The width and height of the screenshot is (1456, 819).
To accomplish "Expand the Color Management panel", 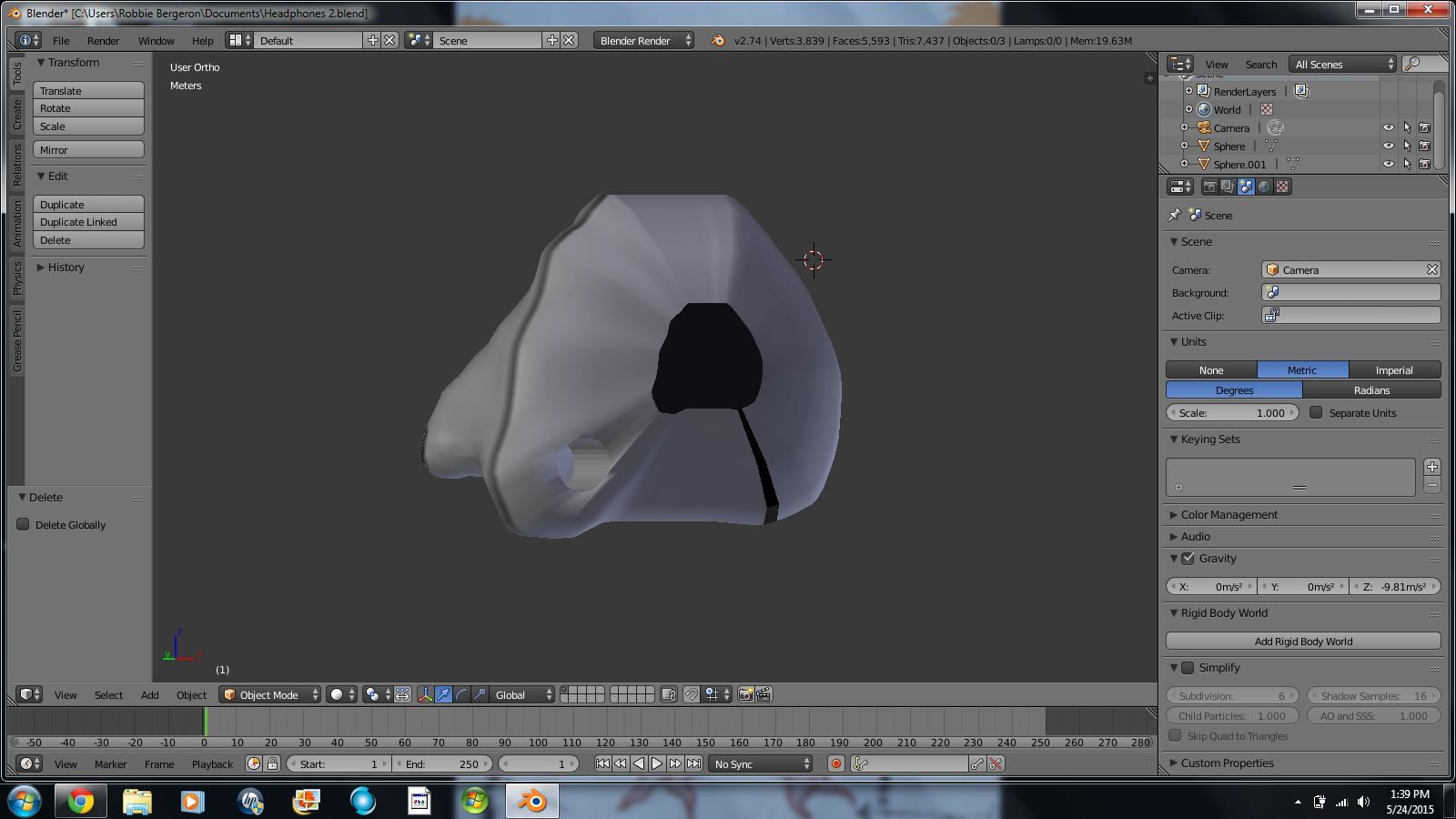I will [1229, 514].
